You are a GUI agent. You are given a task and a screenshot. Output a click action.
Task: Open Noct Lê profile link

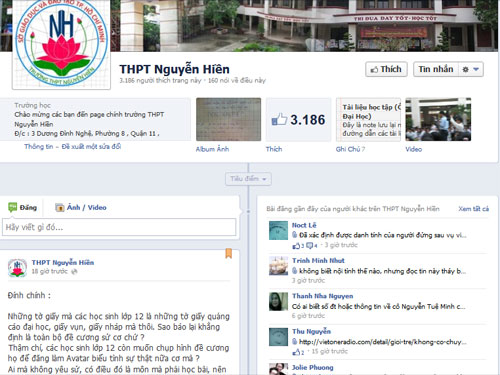coord(304,225)
